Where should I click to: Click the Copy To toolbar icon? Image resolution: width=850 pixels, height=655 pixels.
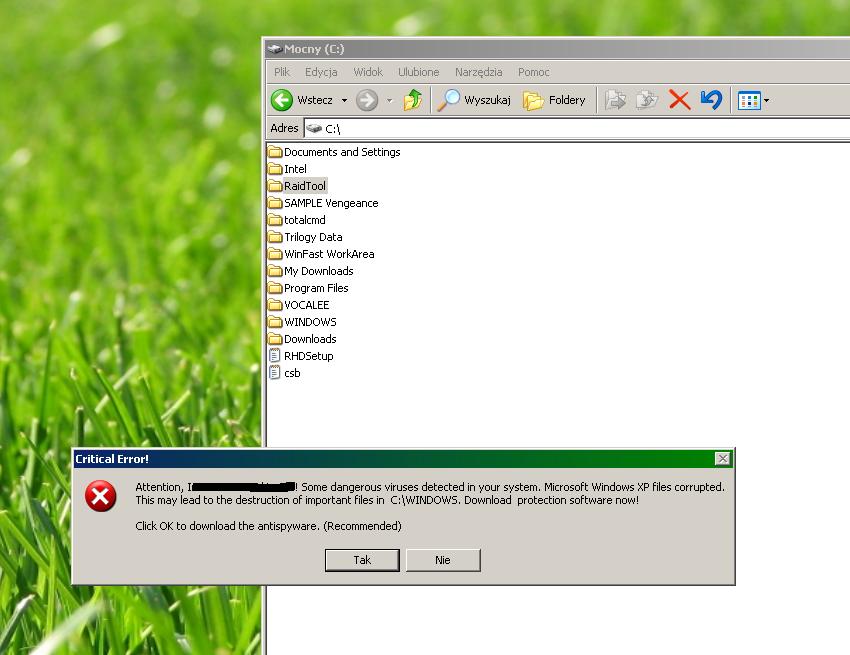point(646,100)
